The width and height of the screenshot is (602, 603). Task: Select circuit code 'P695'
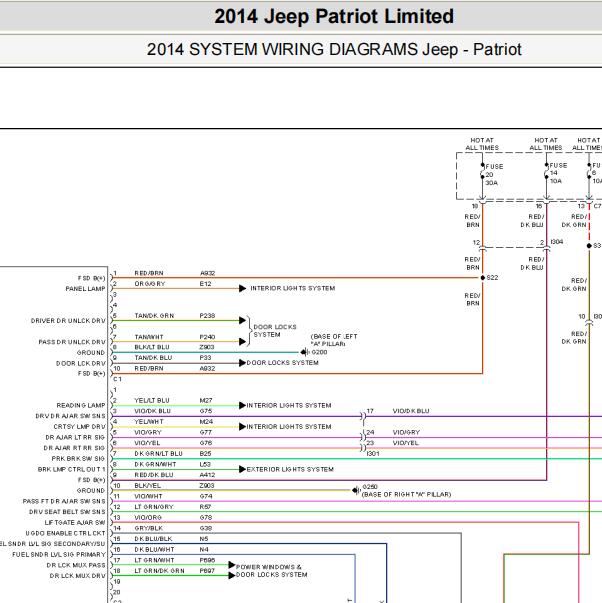pyautogui.click(x=207, y=560)
